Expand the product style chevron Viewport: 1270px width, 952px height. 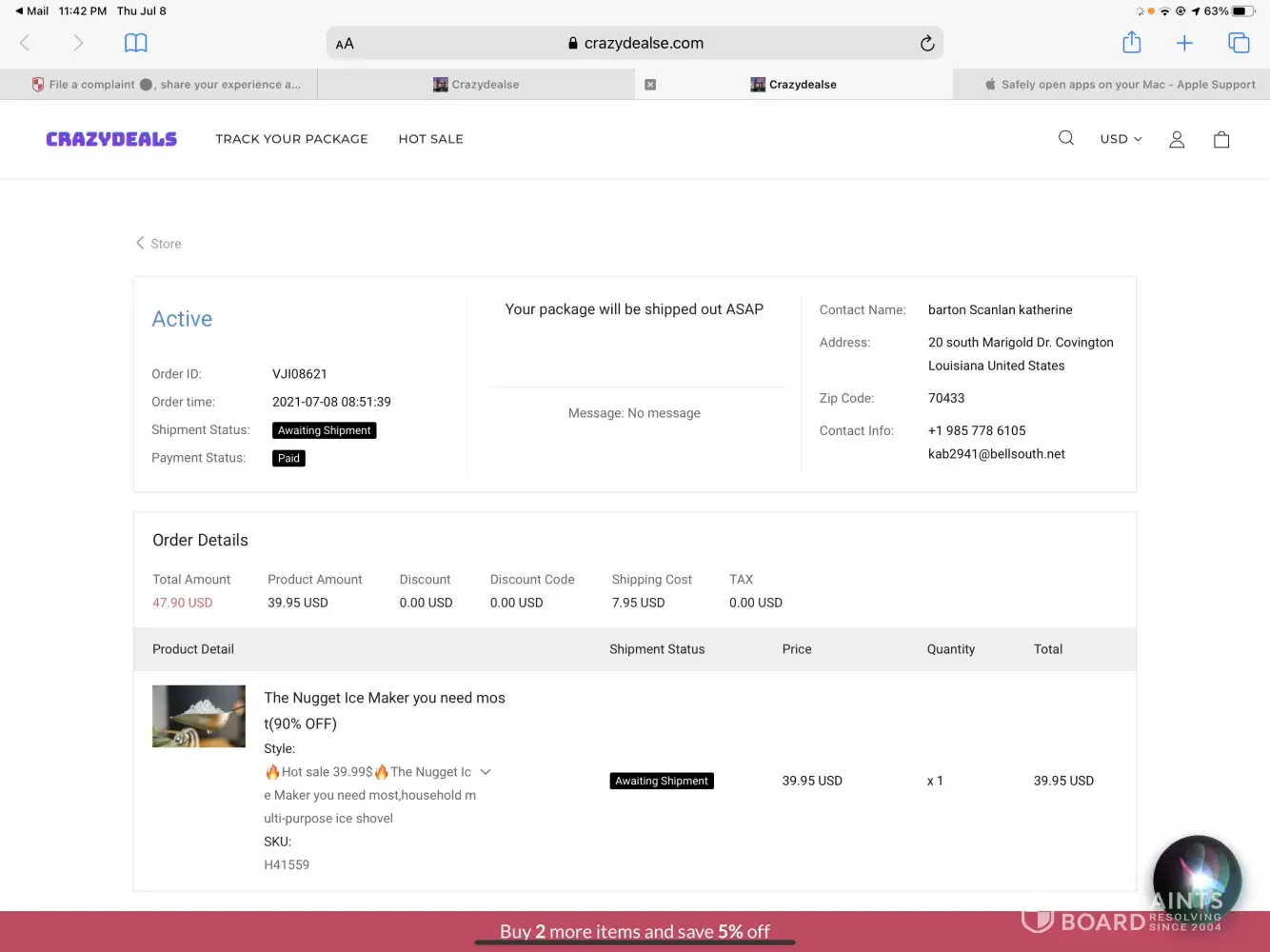click(x=486, y=772)
